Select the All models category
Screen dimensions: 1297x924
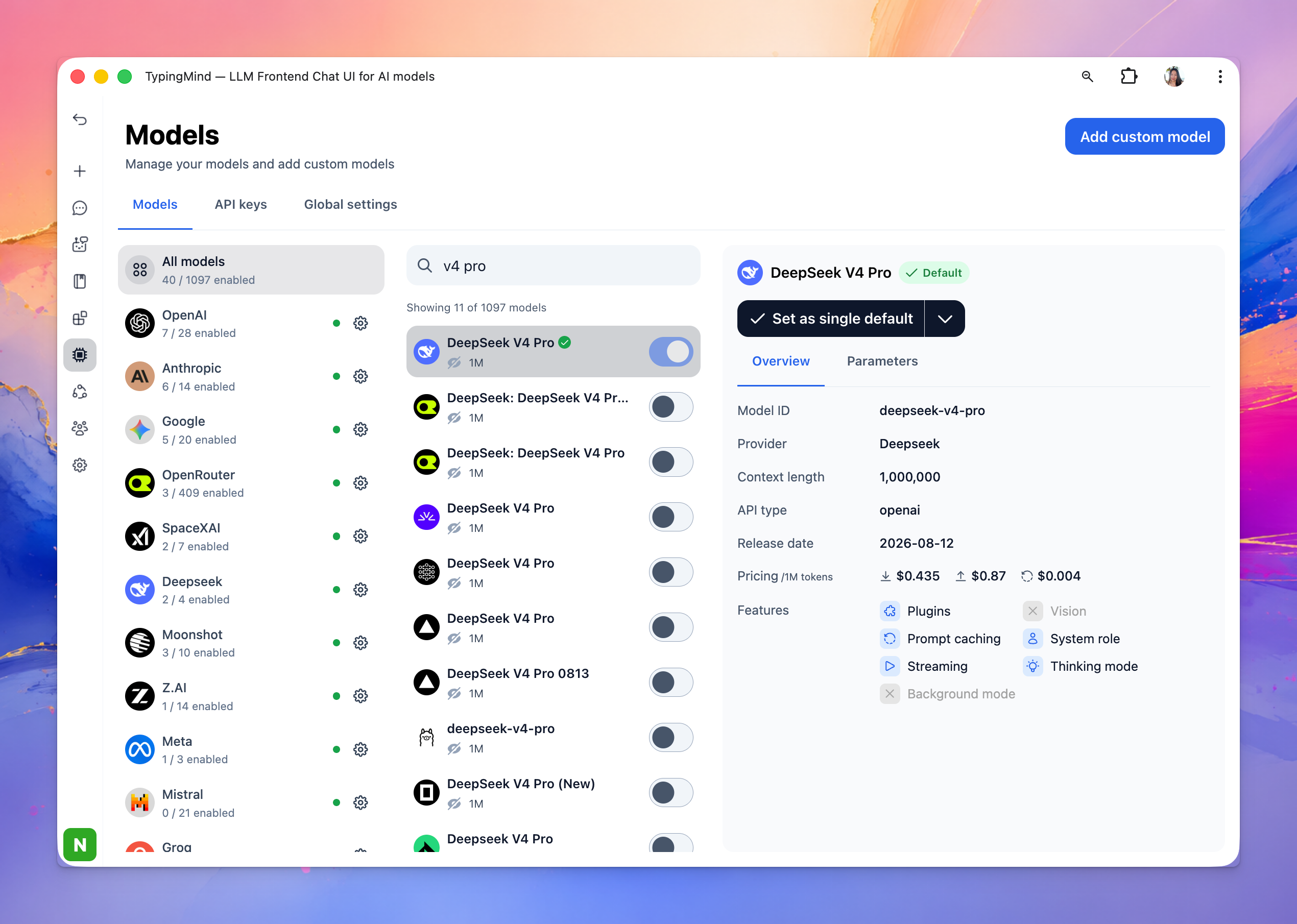(251, 270)
